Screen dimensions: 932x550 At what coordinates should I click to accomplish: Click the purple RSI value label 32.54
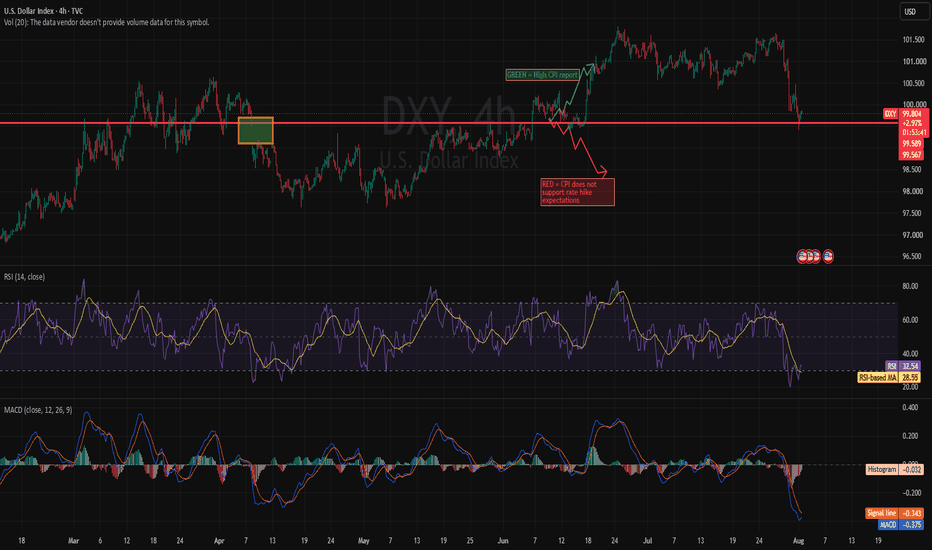[910, 366]
